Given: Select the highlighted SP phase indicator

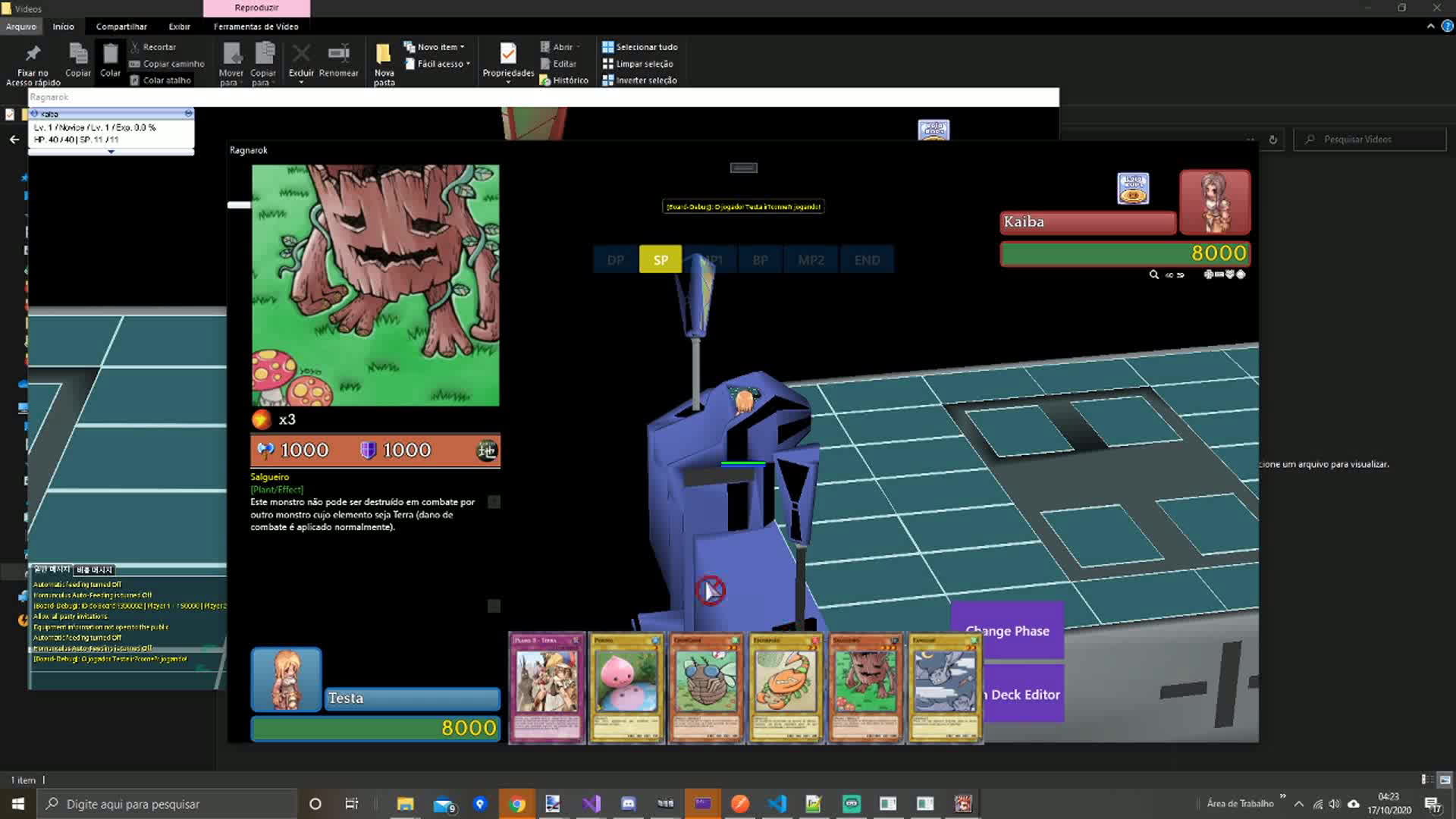Looking at the screenshot, I should click(x=661, y=260).
